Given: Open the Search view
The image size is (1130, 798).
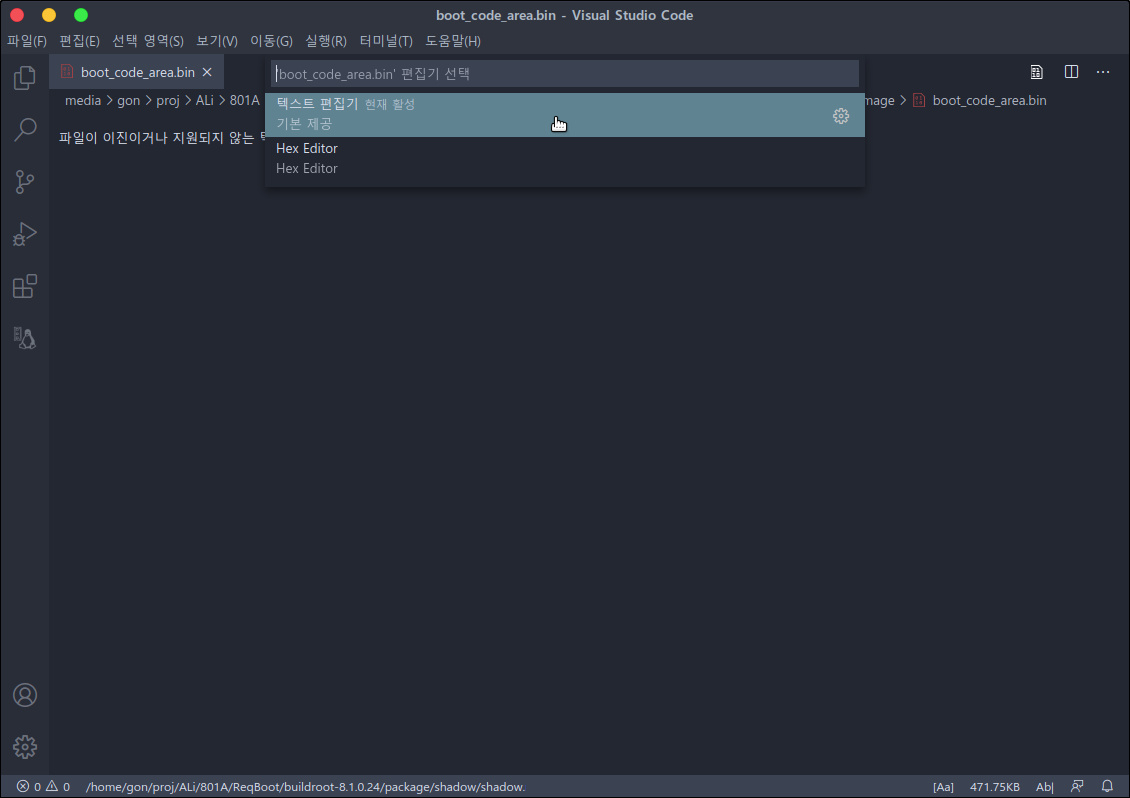Looking at the screenshot, I should (24, 130).
